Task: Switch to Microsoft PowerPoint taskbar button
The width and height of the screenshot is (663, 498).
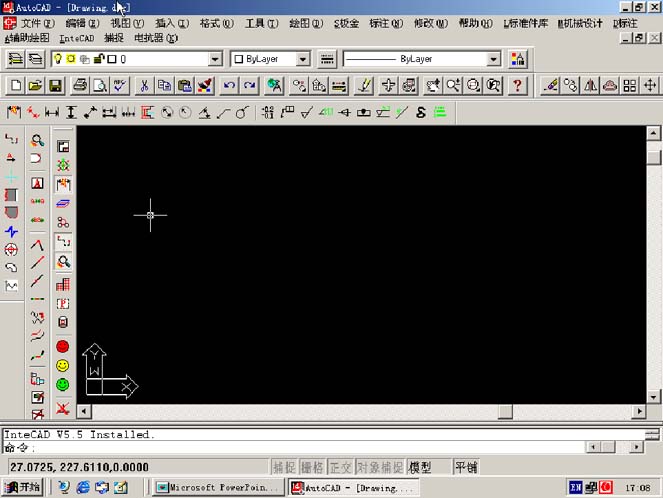Action: pos(219,487)
